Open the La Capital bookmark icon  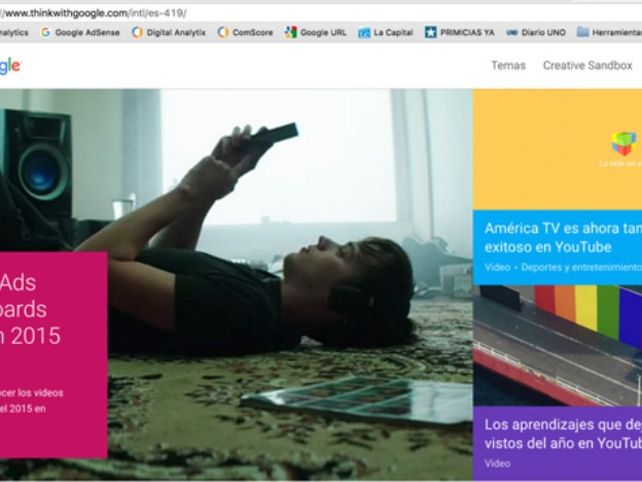(364, 33)
